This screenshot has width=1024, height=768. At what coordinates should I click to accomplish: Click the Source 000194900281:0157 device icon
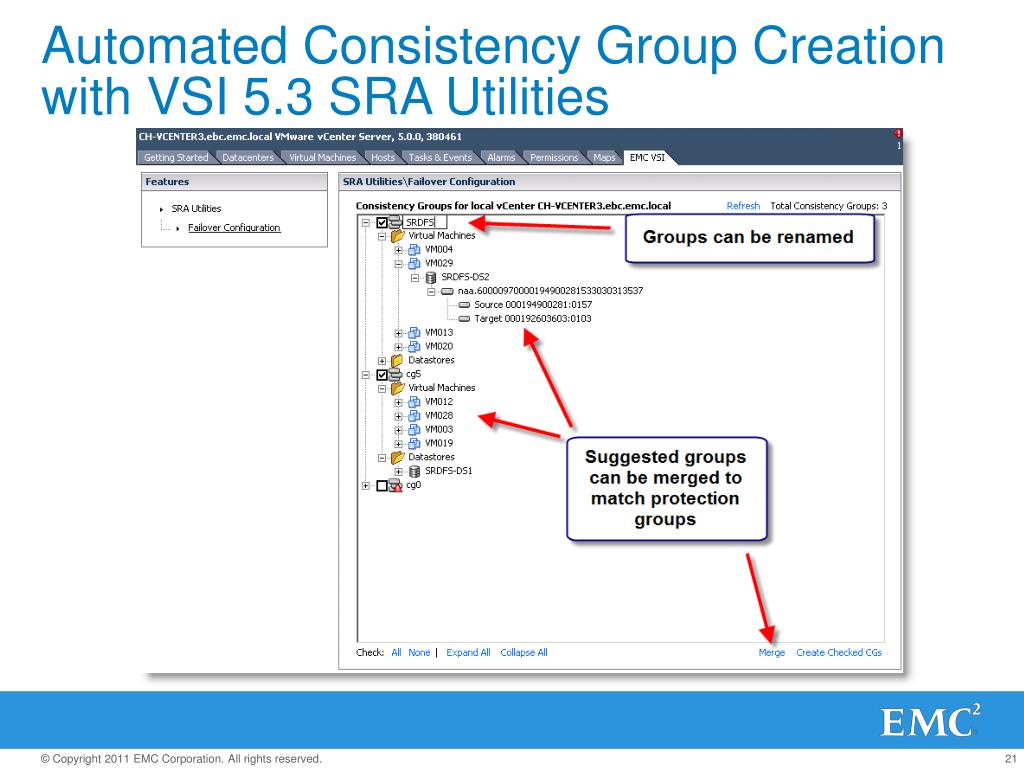(x=464, y=305)
